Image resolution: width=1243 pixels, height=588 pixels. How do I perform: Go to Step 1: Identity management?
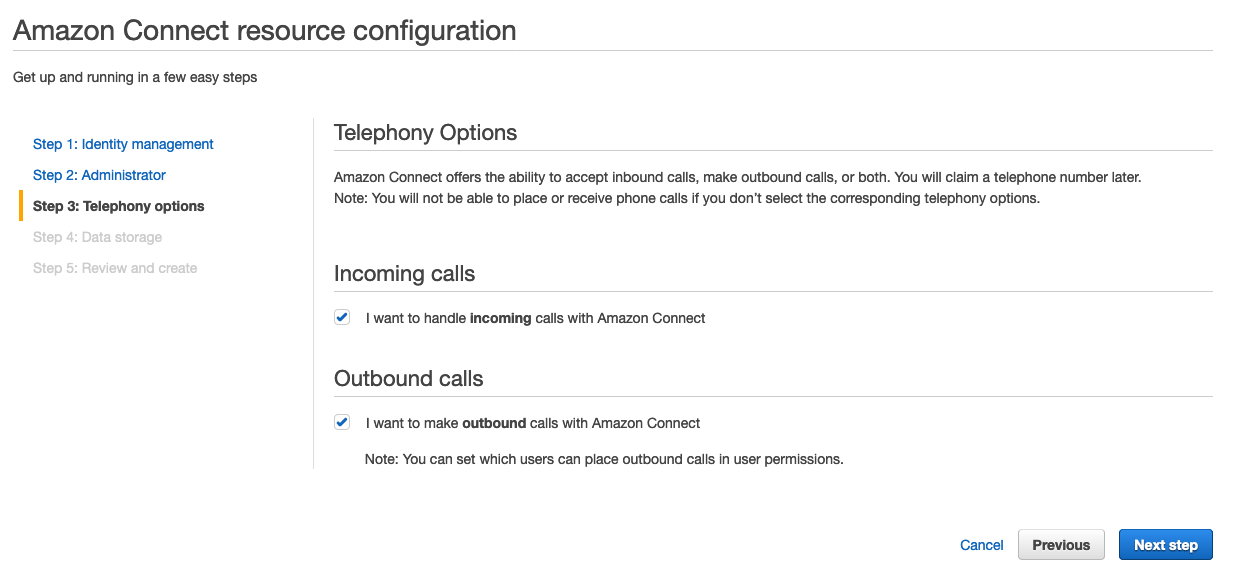tap(123, 144)
